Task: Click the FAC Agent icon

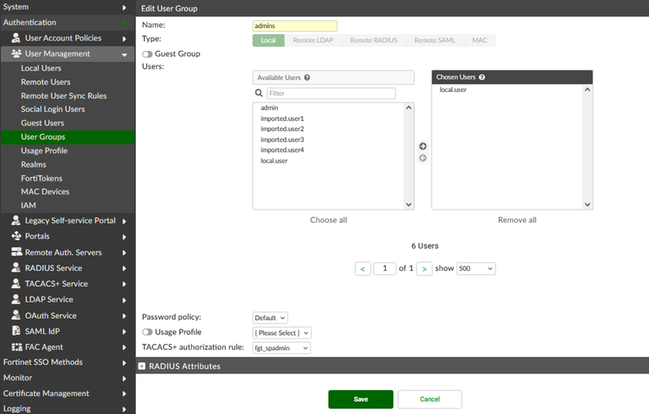Action: click(x=17, y=347)
